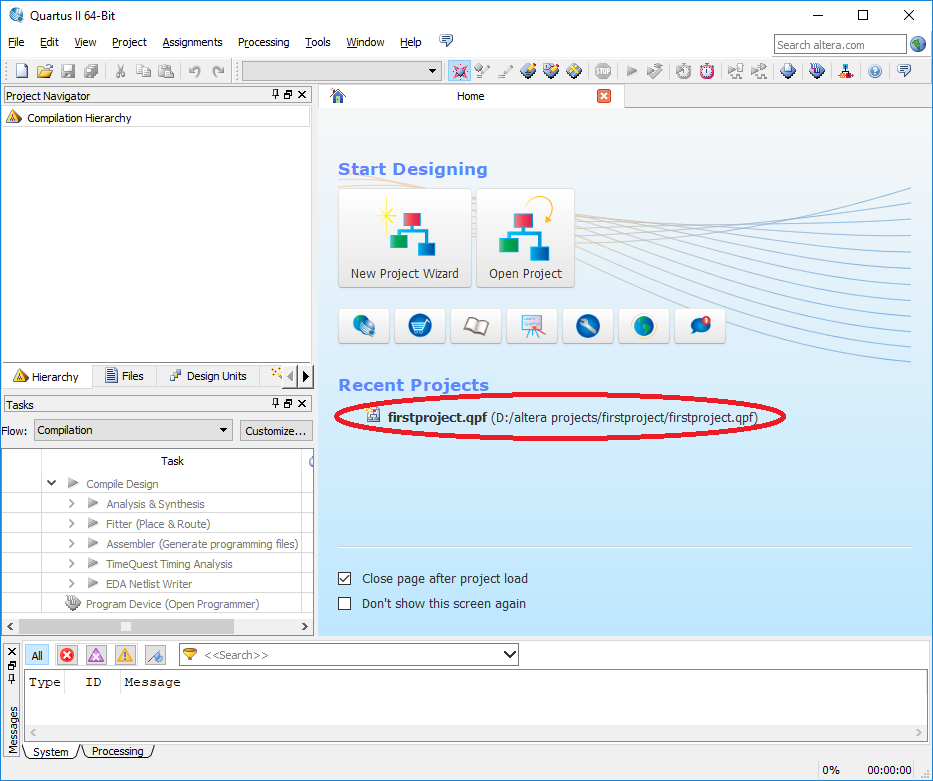Click the blue Help question mark icon
Screen dimensions: 933x781
875,71
